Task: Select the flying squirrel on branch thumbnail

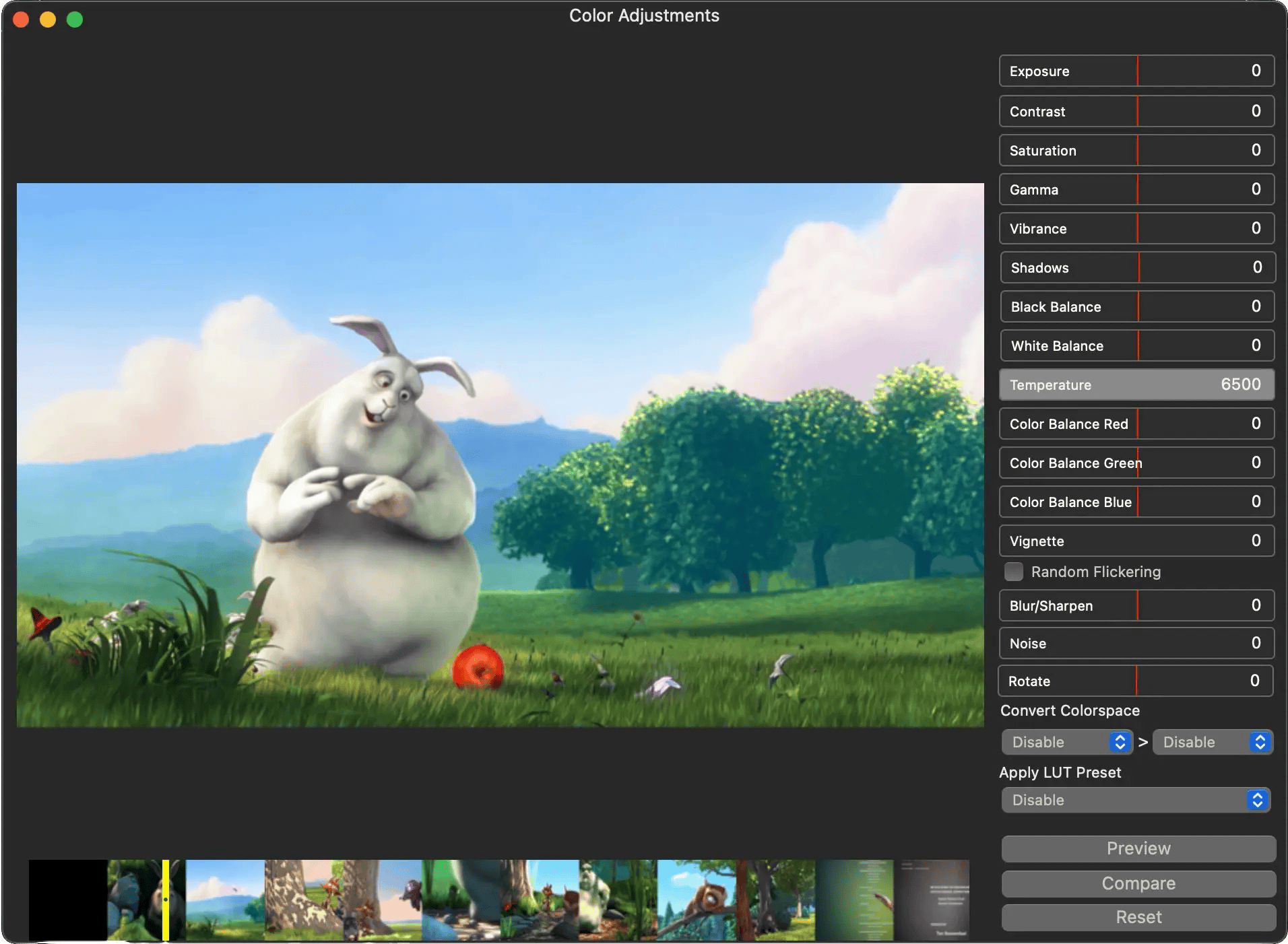Action: pyautogui.click(x=697, y=900)
